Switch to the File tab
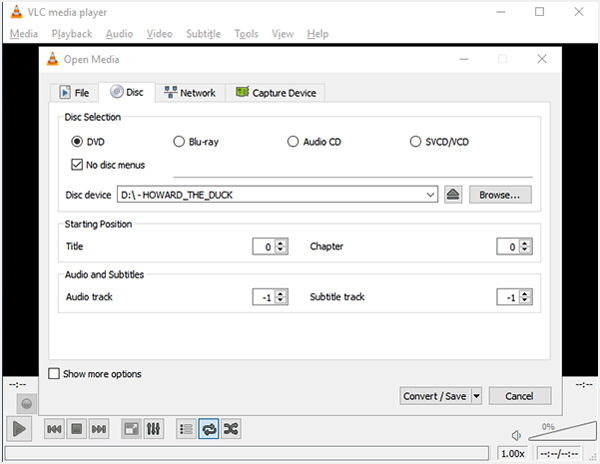Viewport: 600px width, 464px height. (74, 93)
